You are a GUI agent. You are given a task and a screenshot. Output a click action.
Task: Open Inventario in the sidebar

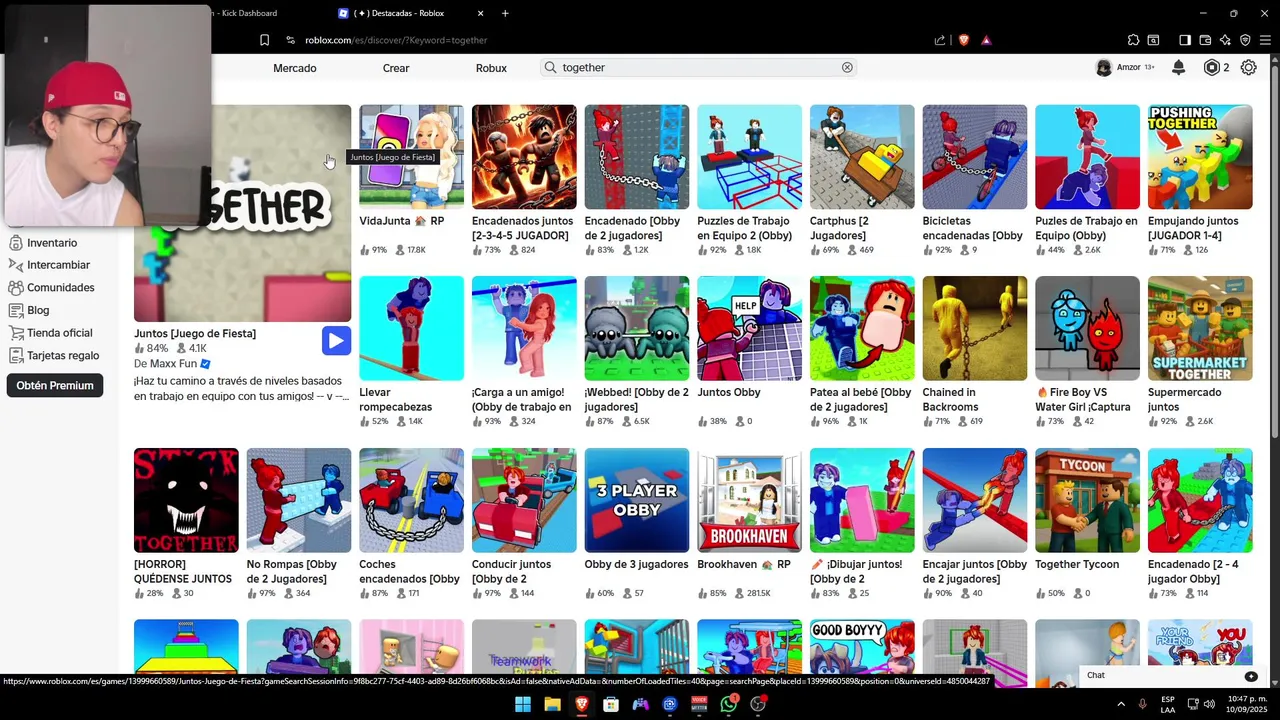coord(52,243)
